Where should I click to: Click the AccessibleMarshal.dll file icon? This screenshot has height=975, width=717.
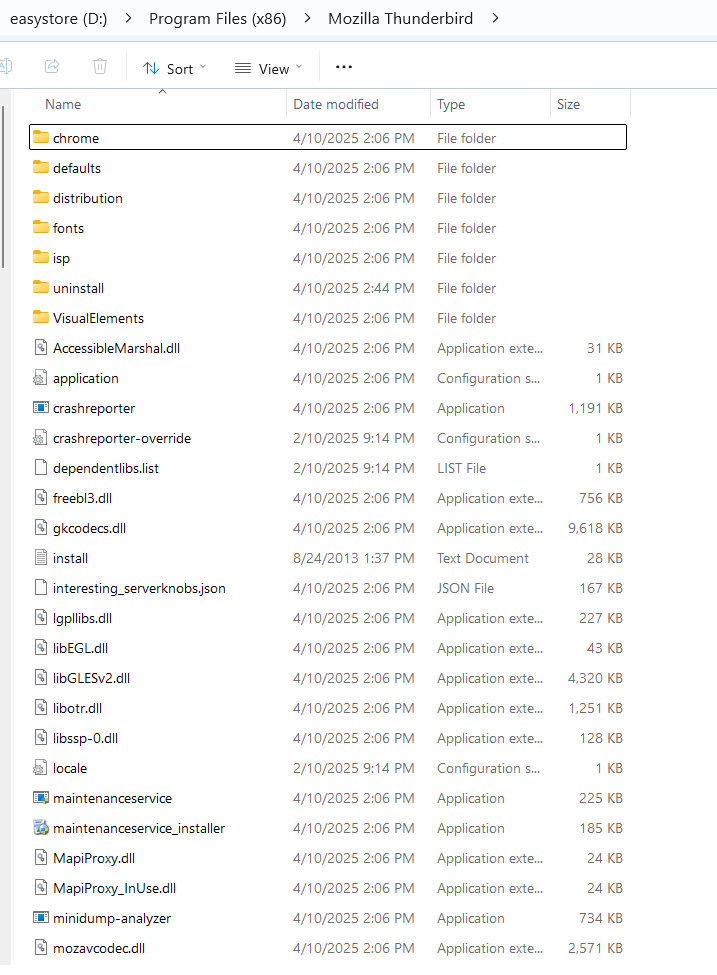point(41,348)
